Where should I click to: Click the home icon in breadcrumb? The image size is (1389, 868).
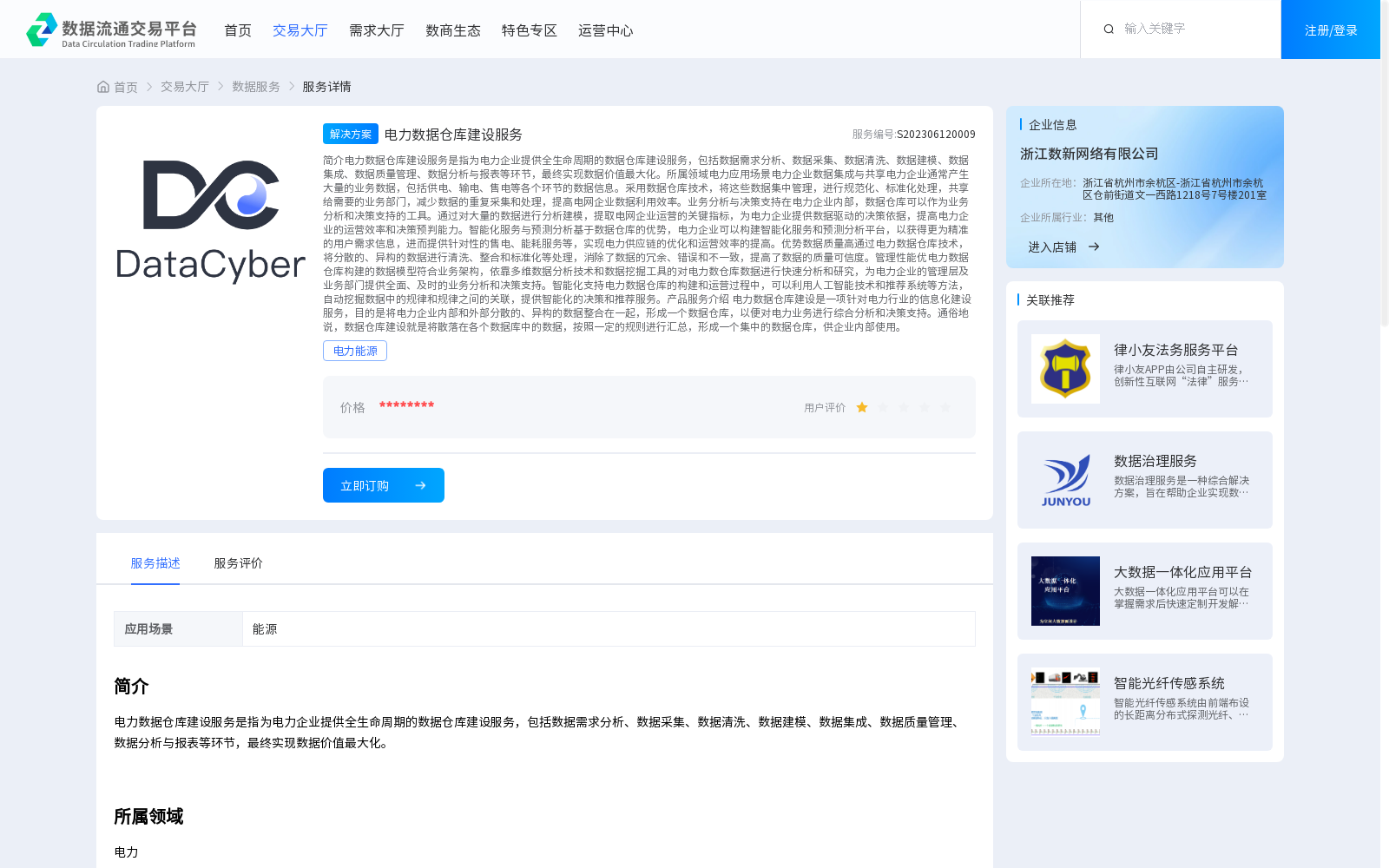click(x=103, y=87)
